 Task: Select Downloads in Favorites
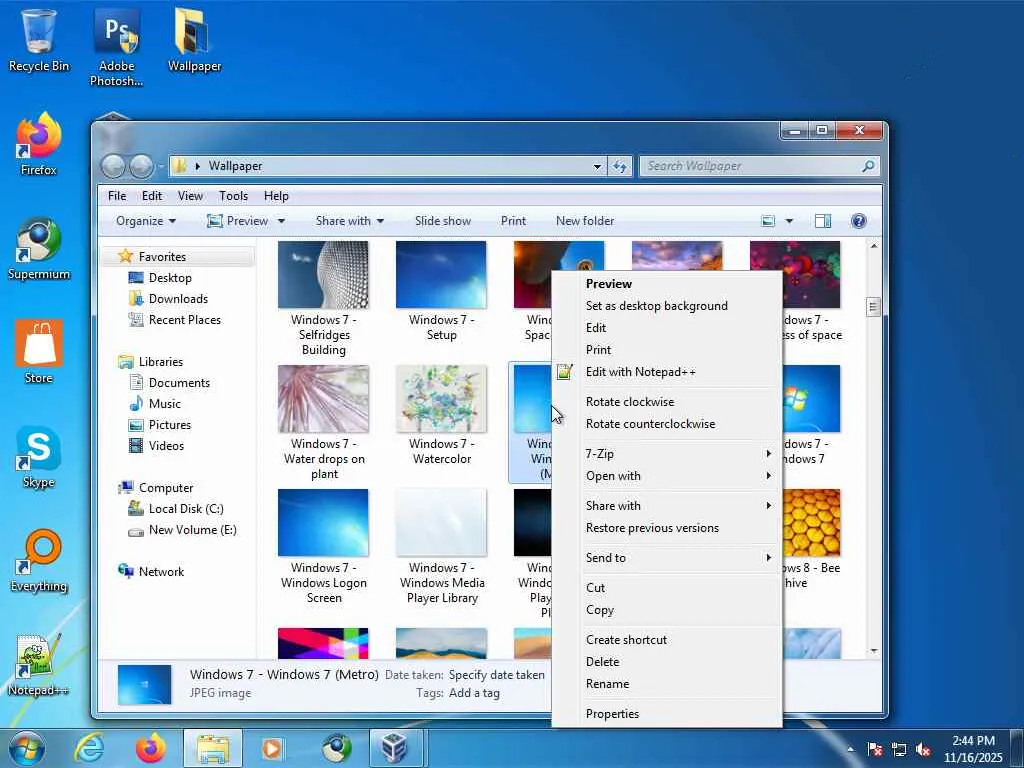[x=178, y=298]
